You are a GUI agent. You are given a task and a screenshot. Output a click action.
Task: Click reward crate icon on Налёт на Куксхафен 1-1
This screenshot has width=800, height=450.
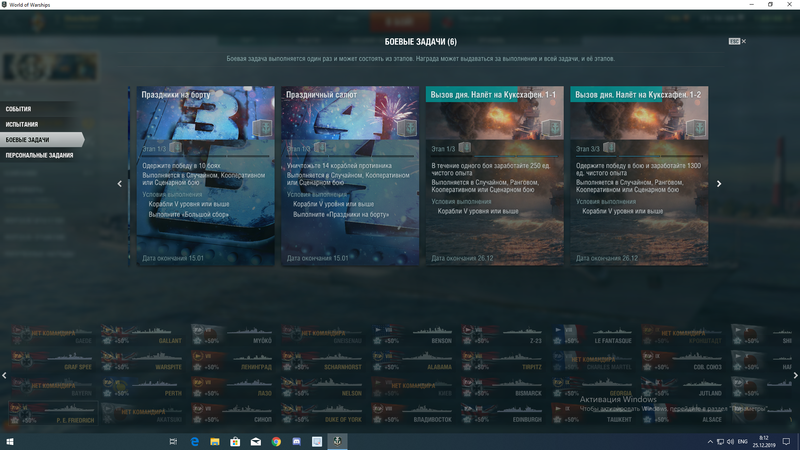coord(550,128)
